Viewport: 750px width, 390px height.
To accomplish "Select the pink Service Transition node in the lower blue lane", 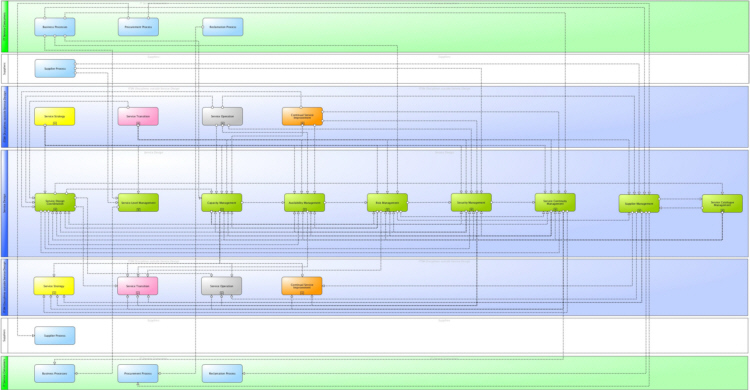I will (138, 286).
